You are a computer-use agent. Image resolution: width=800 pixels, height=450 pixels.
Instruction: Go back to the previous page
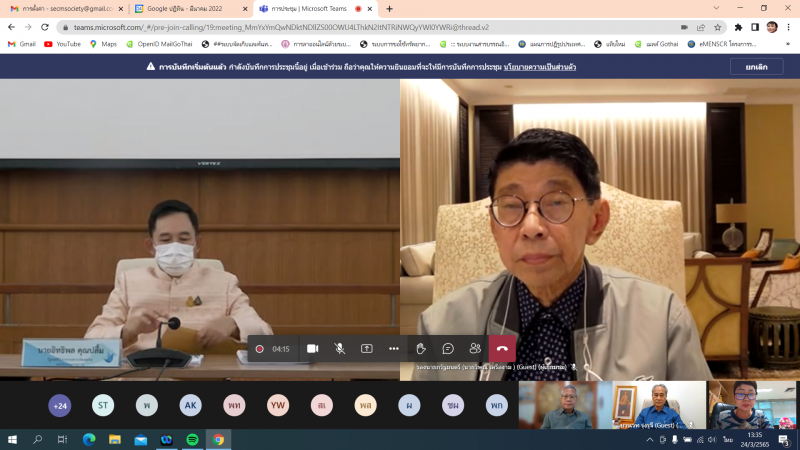[x=11, y=27]
